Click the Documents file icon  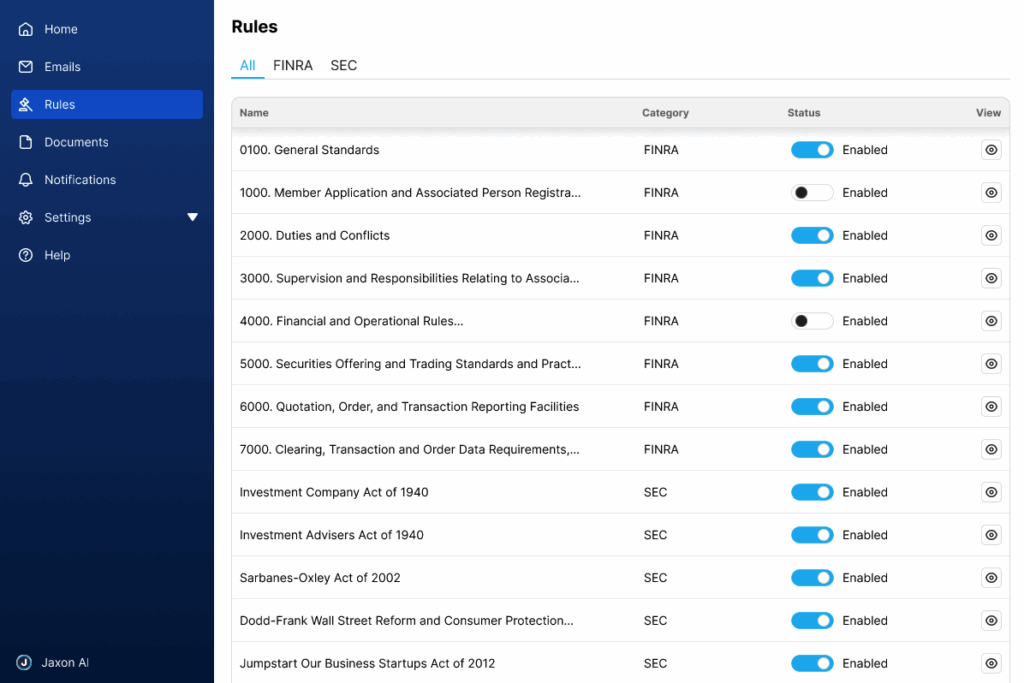tap(25, 142)
